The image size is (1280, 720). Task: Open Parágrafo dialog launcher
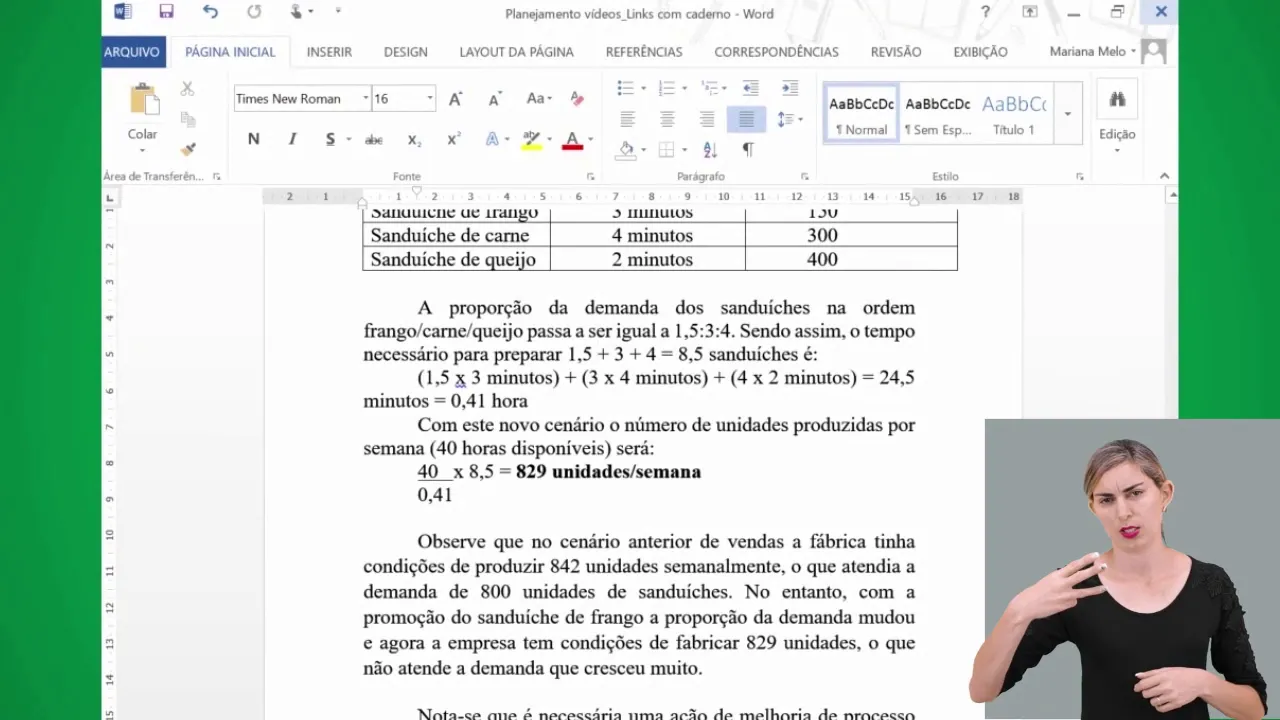(805, 177)
